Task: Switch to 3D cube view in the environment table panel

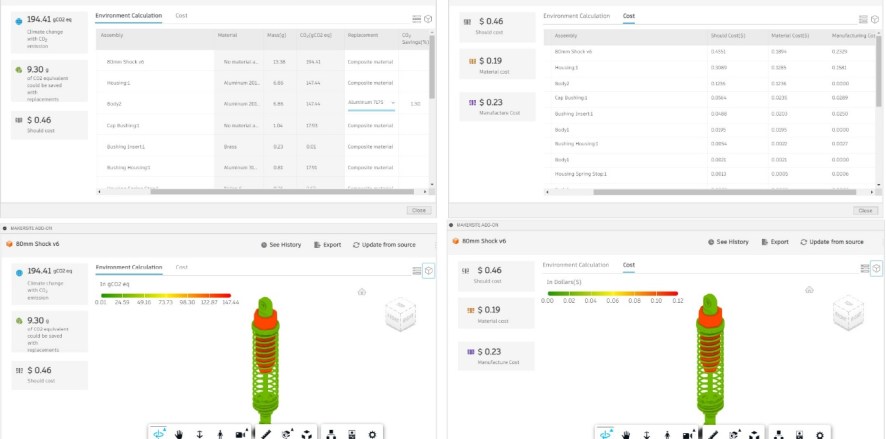Action: click(x=428, y=19)
